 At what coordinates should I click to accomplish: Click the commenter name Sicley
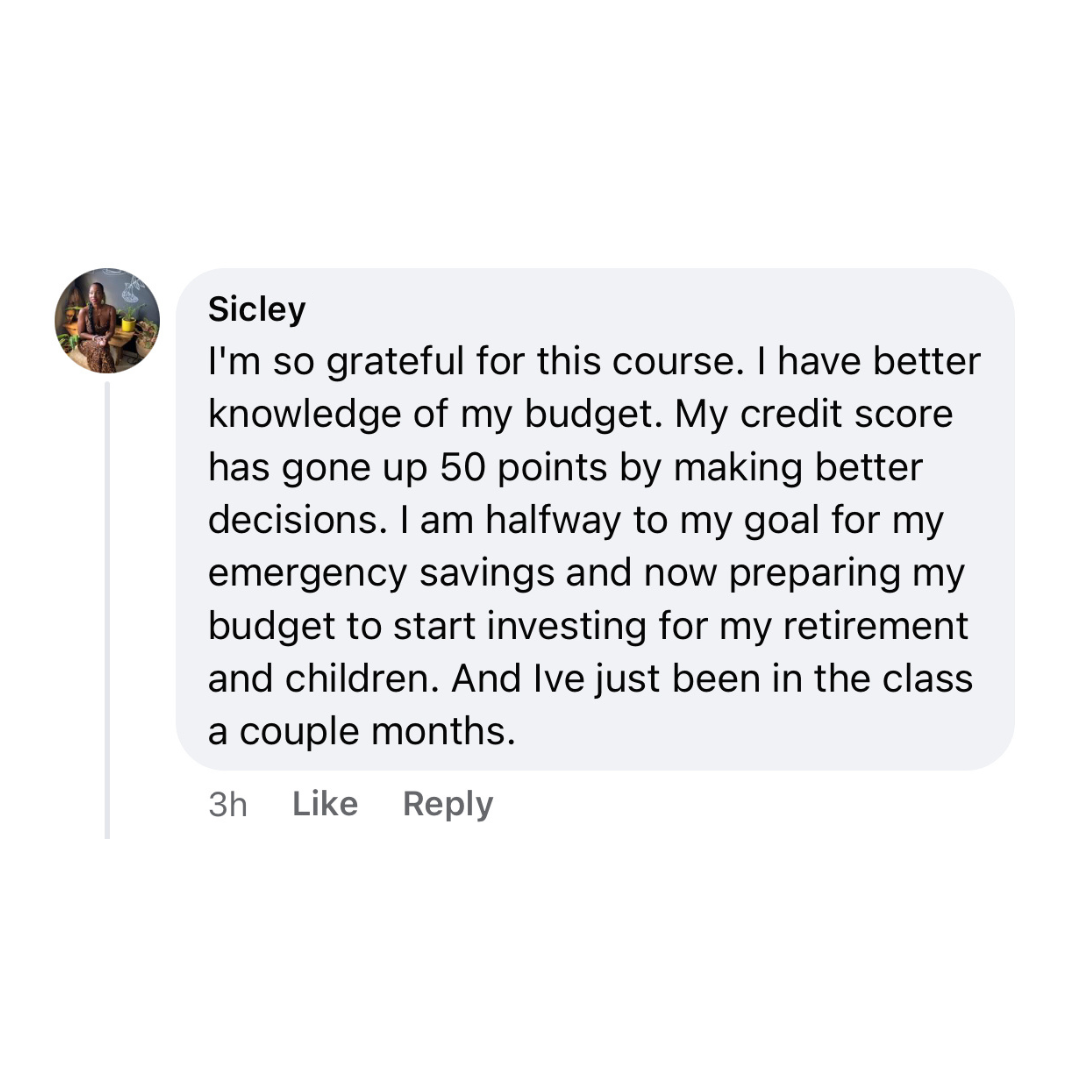coord(257,309)
